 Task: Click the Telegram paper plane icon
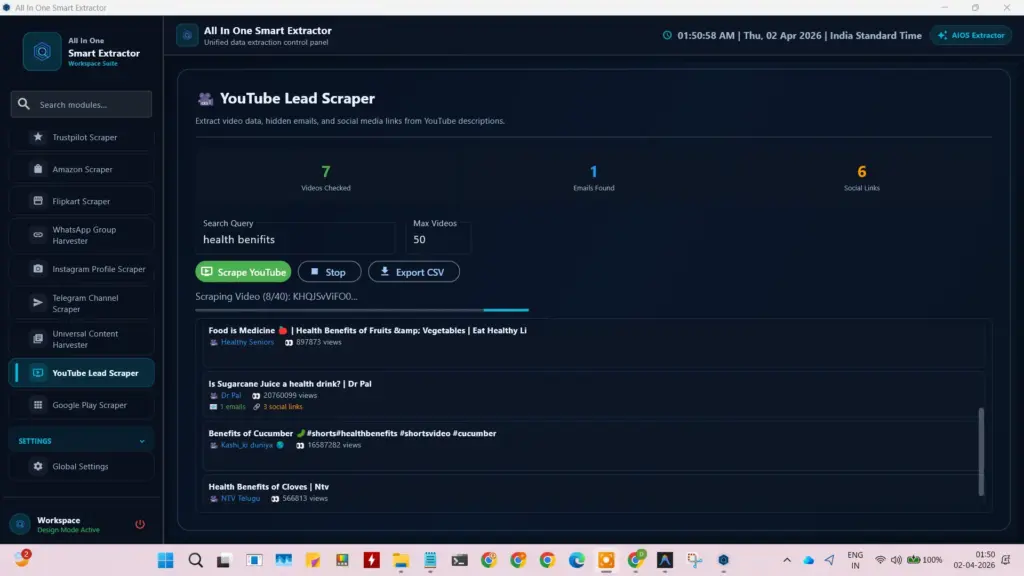point(38,303)
